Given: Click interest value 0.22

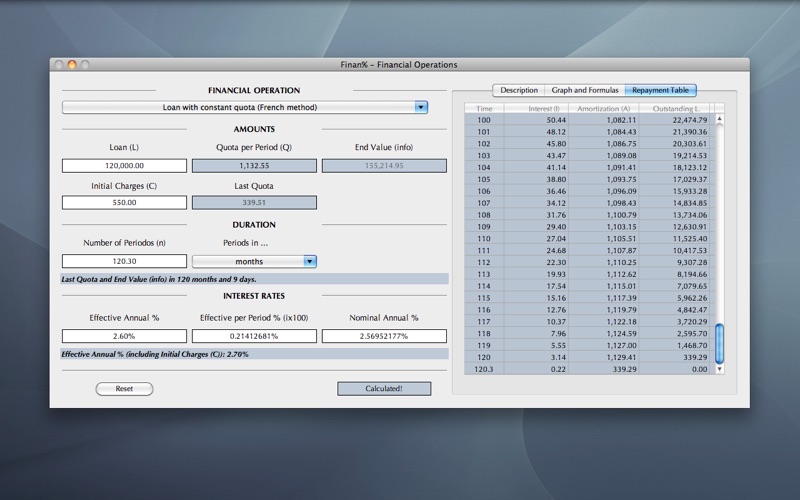Looking at the screenshot, I should coord(558,369).
